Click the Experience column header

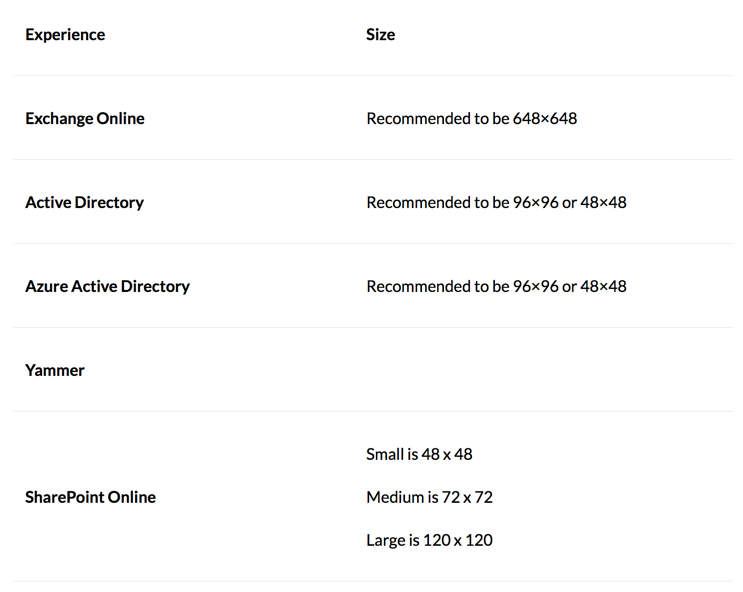point(65,35)
